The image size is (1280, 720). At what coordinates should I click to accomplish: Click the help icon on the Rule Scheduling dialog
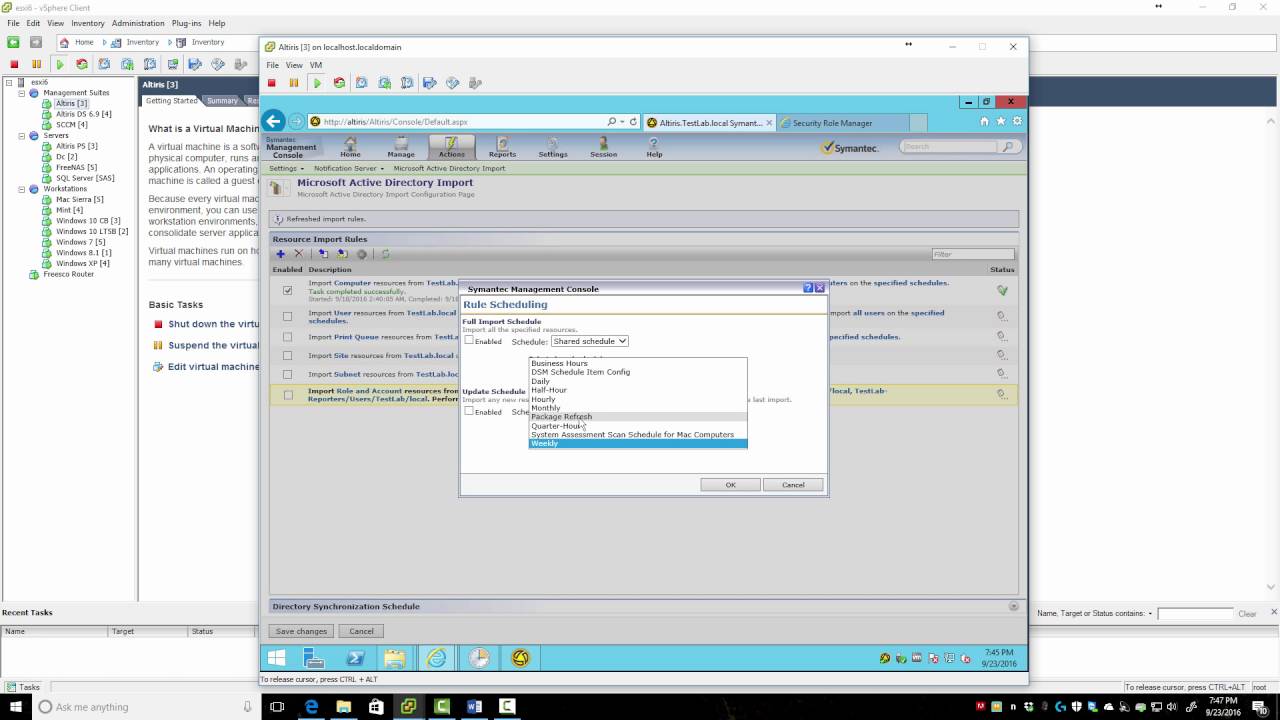point(808,288)
